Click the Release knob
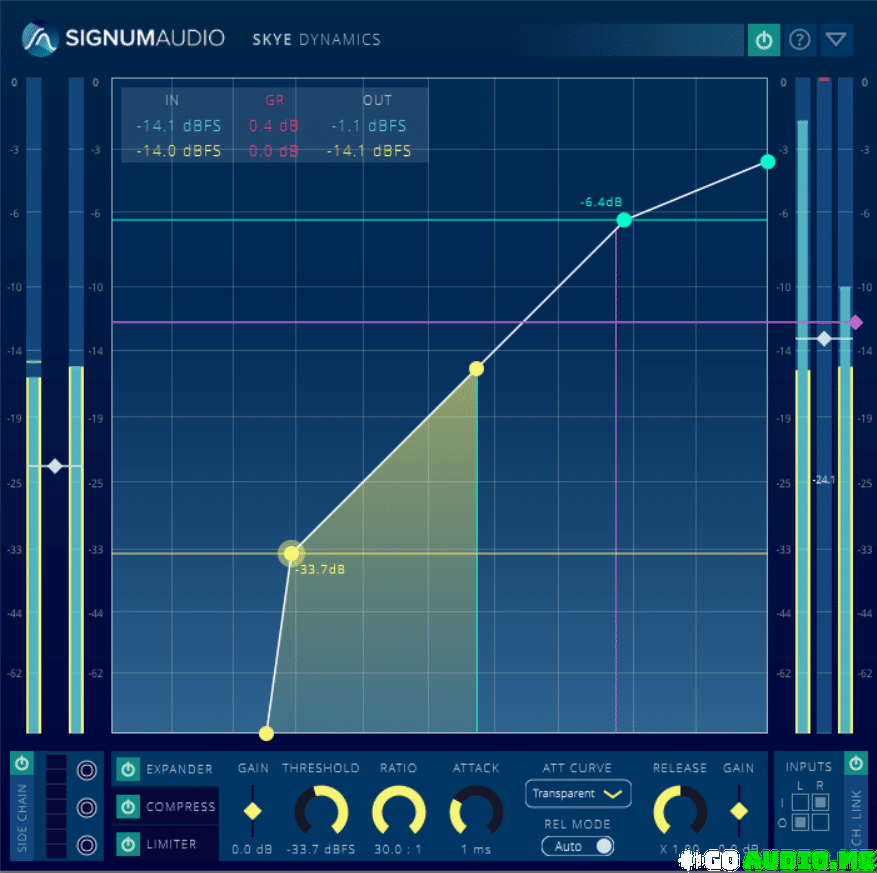Viewport: 877px width, 873px height. 680,811
